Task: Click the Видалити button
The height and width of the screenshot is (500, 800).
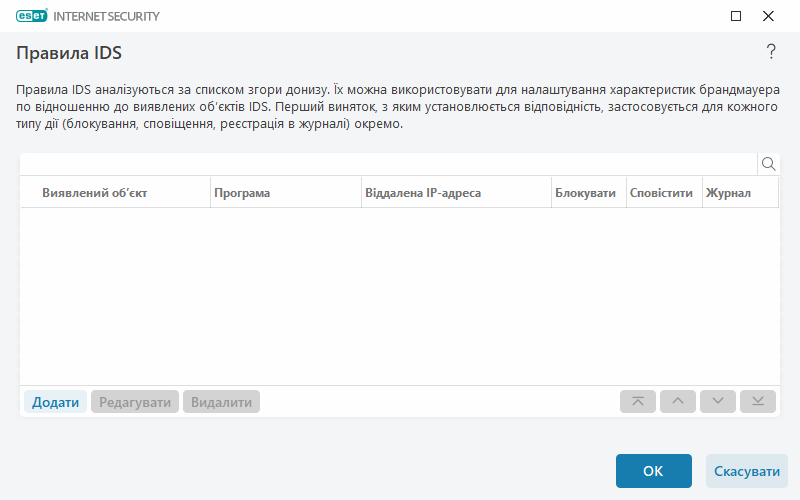Action: [221, 402]
